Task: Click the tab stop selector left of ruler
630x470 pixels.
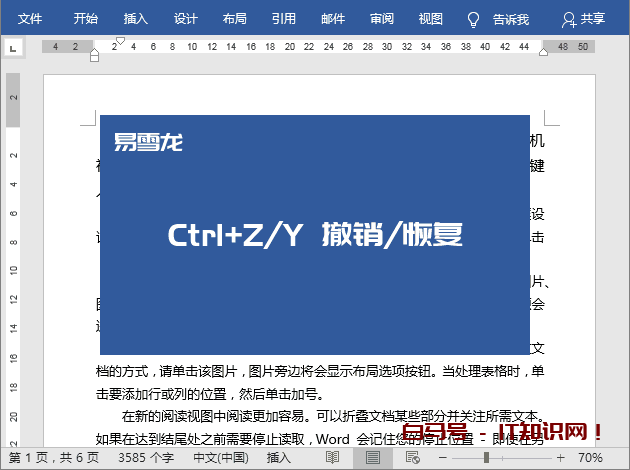Action: click(x=12, y=47)
